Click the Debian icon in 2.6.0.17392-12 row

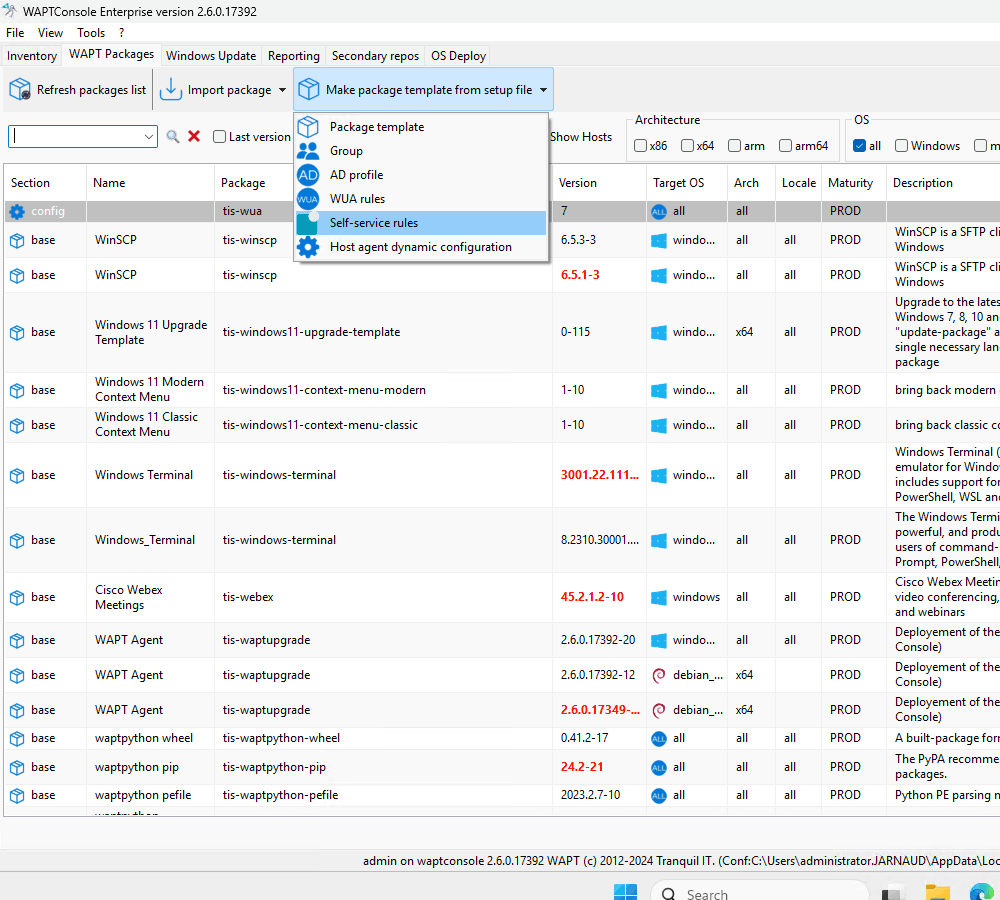point(659,675)
